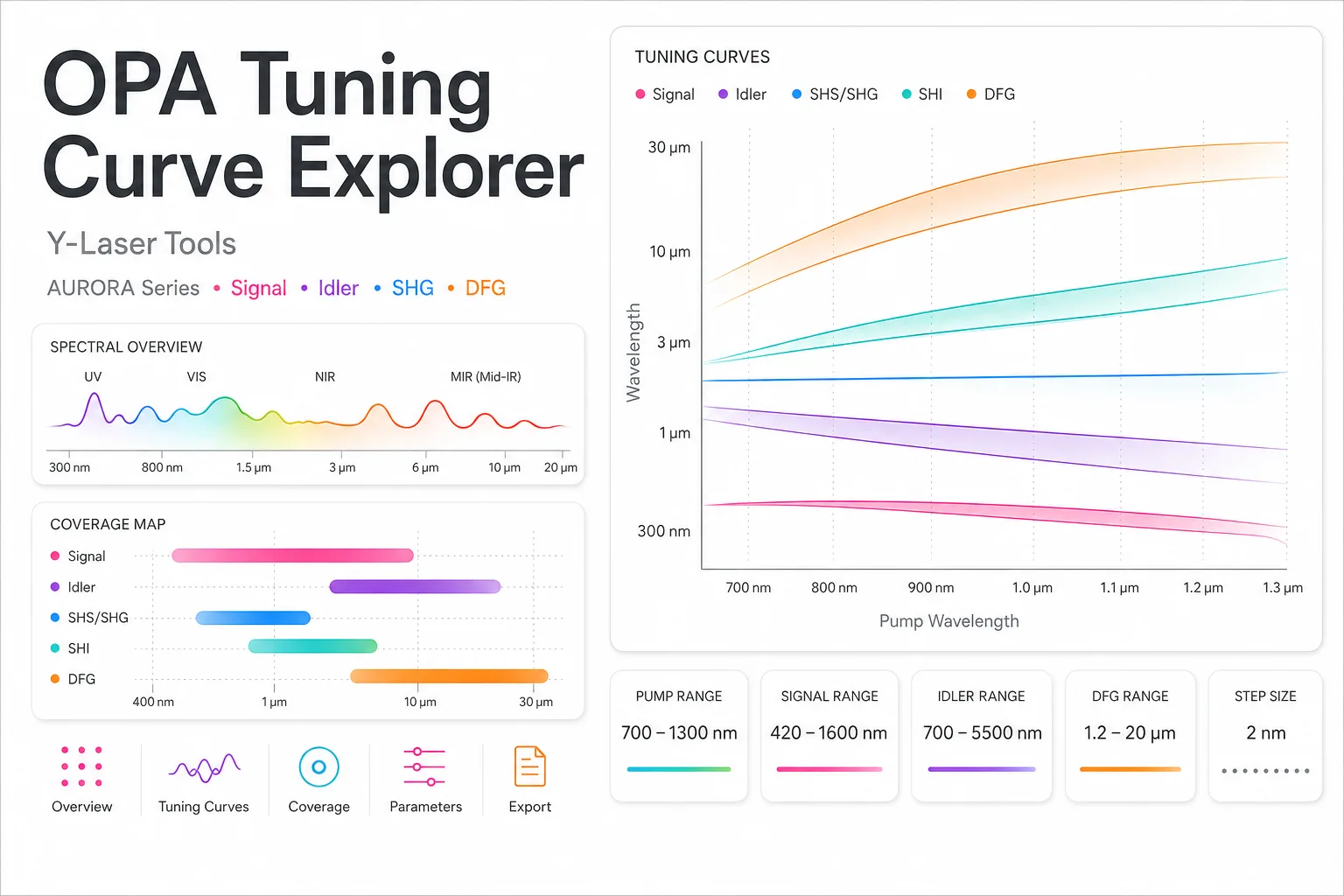
Task: Click the COVERAGE MAP panel heading
Action: point(108,524)
